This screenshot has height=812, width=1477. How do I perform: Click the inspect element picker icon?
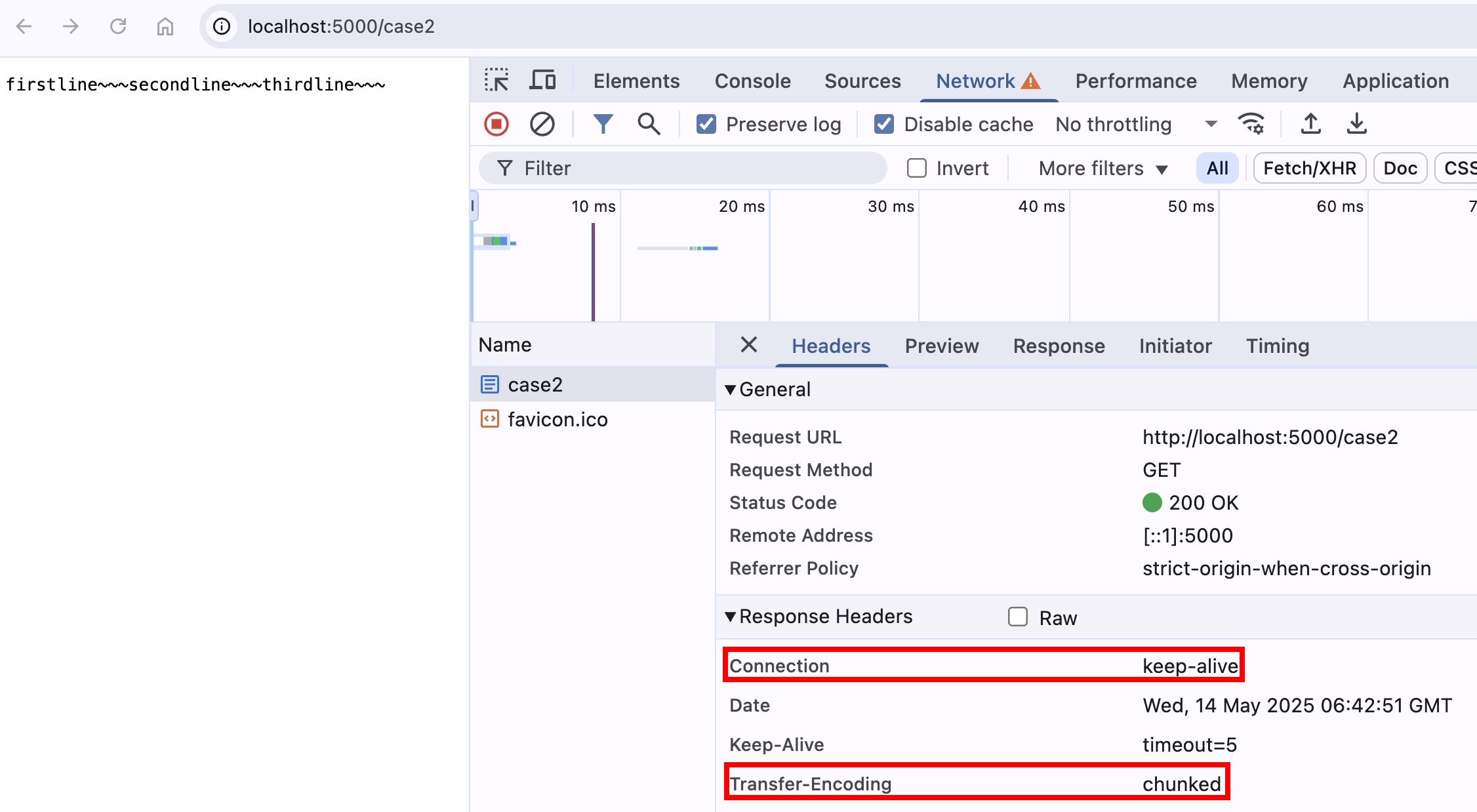coord(496,81)
